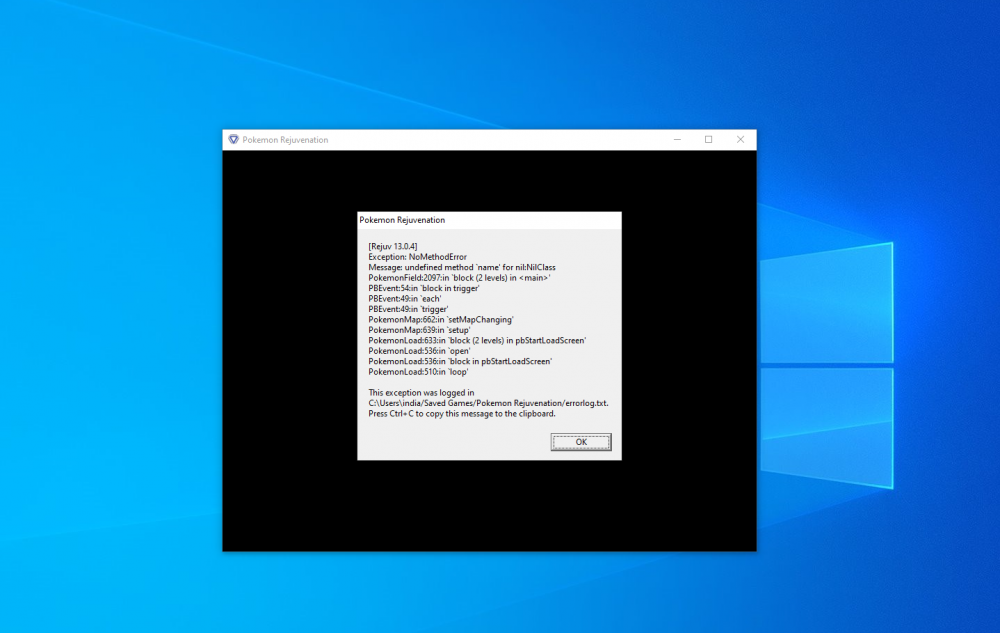Click the undefined method 'name' message line
Image resolution: width=1000 pixels, height=633 pixels.
(461, 267)
